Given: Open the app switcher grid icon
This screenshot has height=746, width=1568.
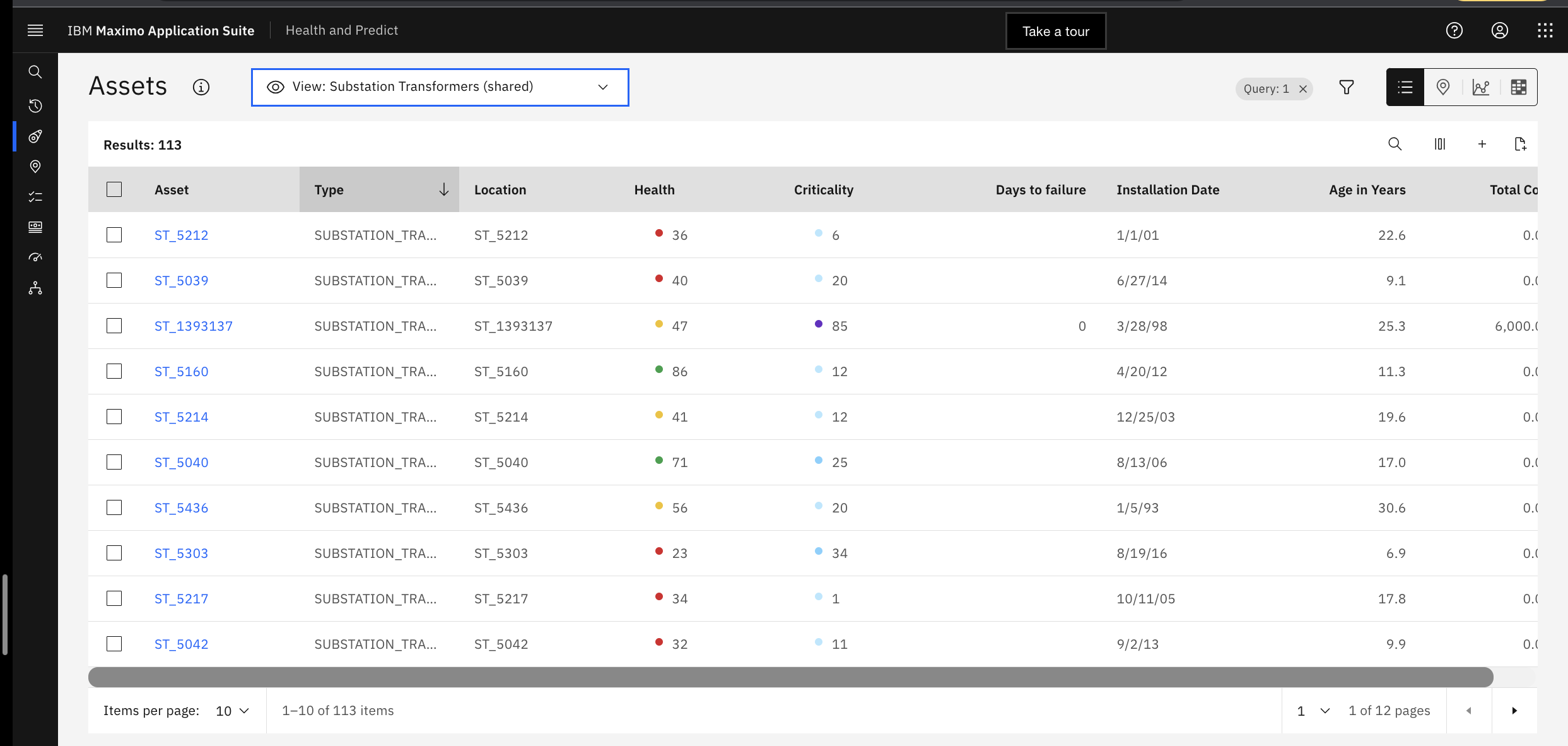Looking at the screenshot, I should pos(1545,30).
